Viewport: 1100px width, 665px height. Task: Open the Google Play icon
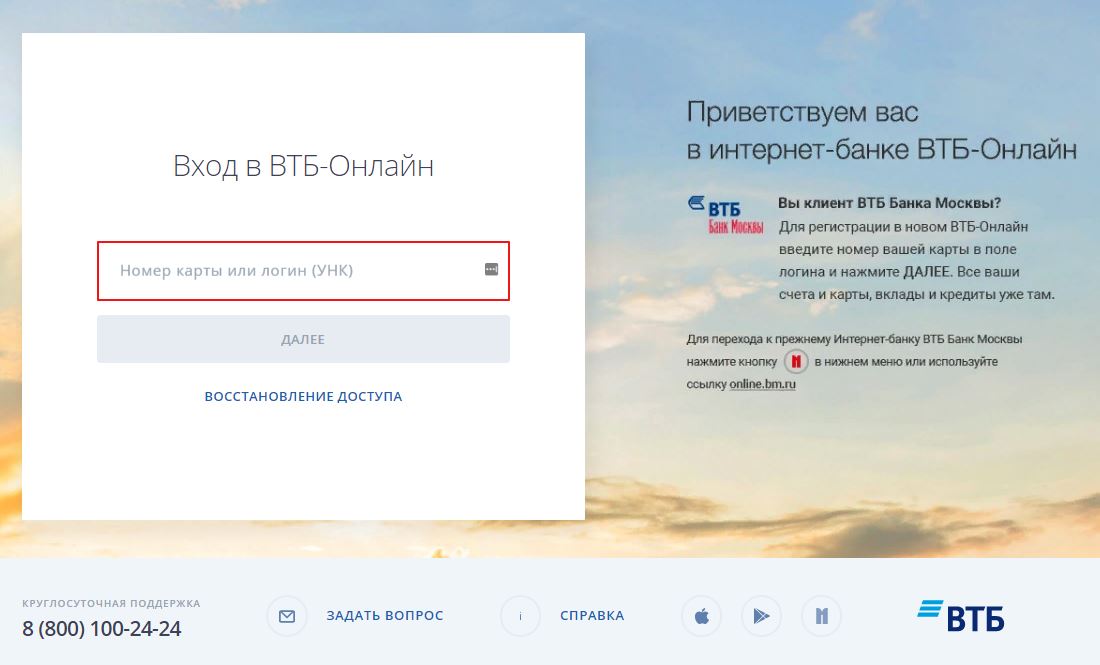point(761,616)
